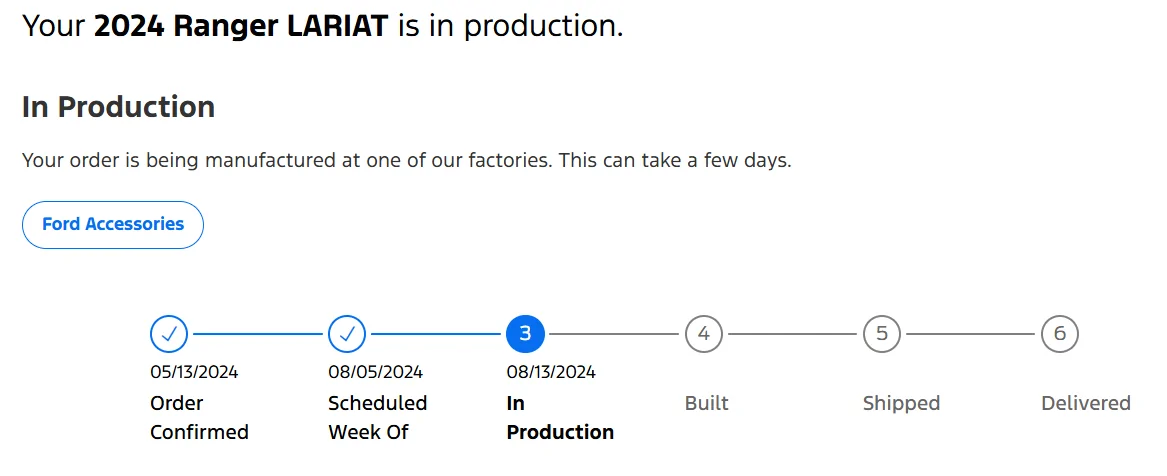The height and width of the screenshot is (476, 1167).
Task: Select the step 5 Shipped circle
Action: tap(882, 334)
